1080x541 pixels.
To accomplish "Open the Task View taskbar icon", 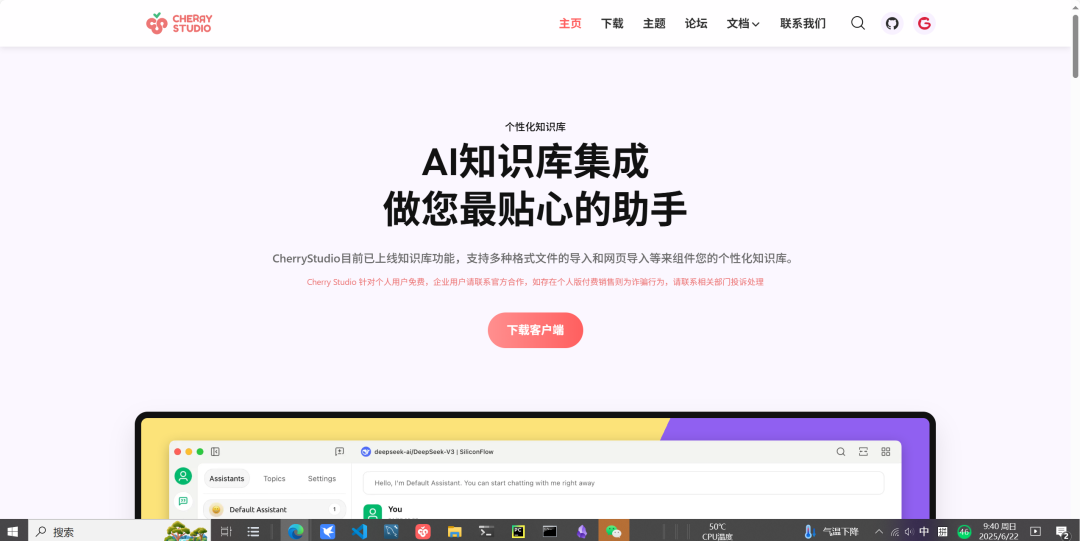I will 226,531.
